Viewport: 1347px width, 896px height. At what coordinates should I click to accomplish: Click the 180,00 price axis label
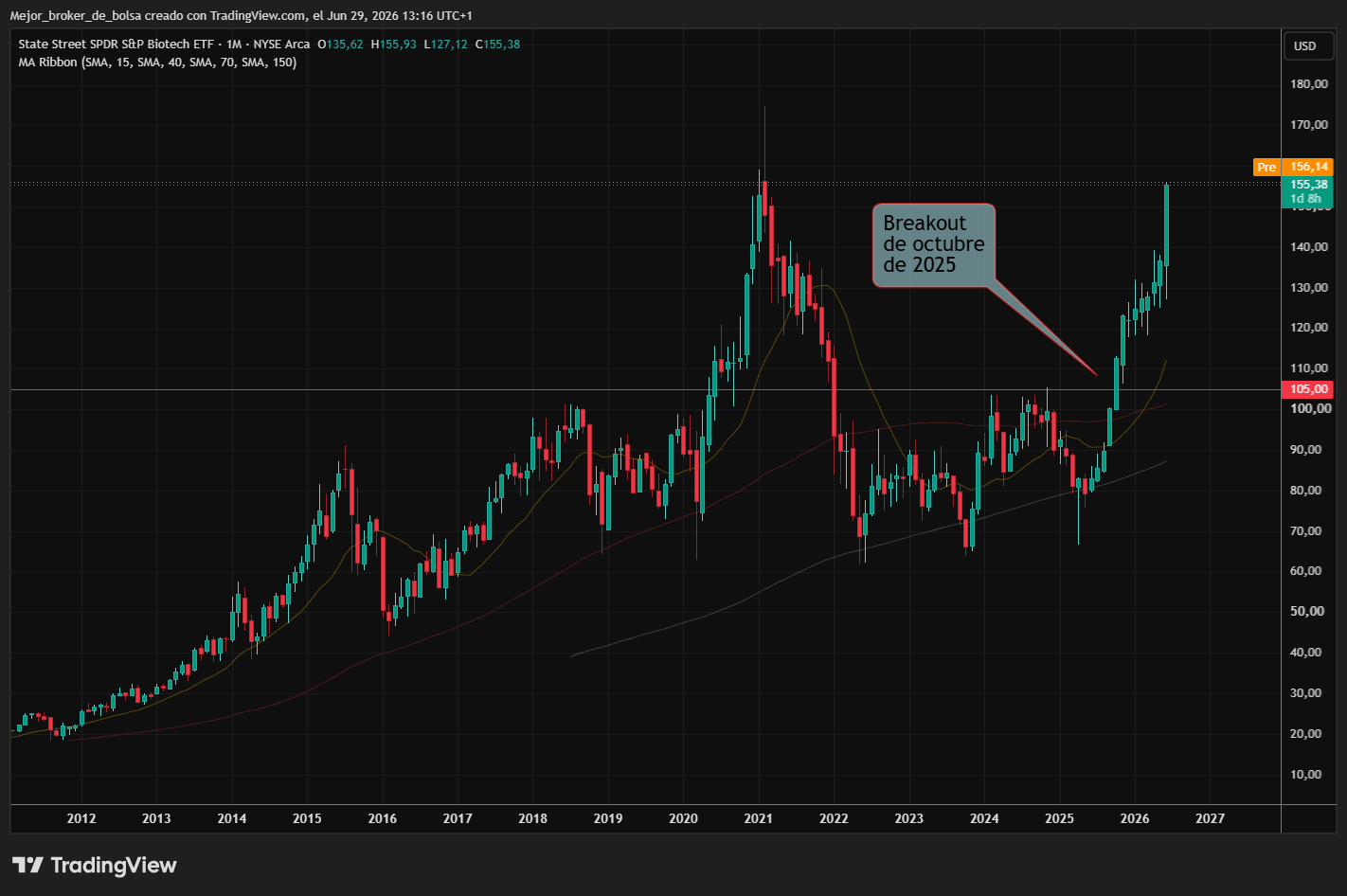1310,84
